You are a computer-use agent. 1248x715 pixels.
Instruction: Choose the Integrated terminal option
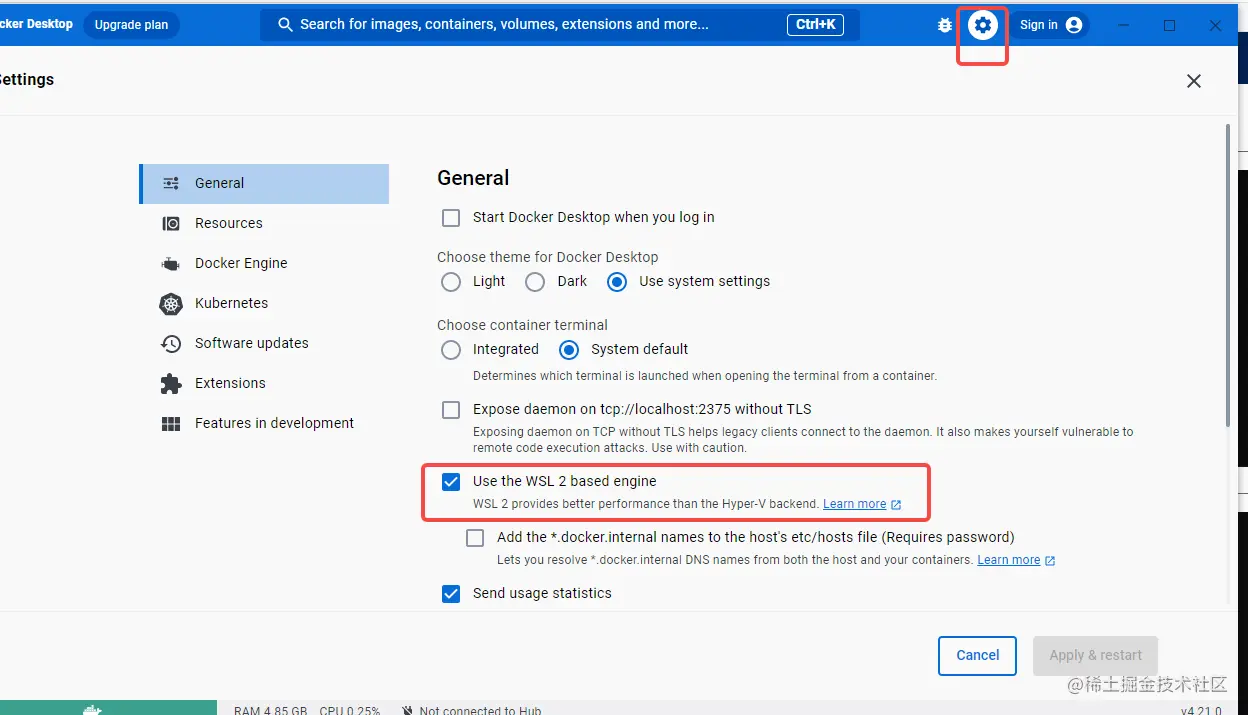point(451,350)
